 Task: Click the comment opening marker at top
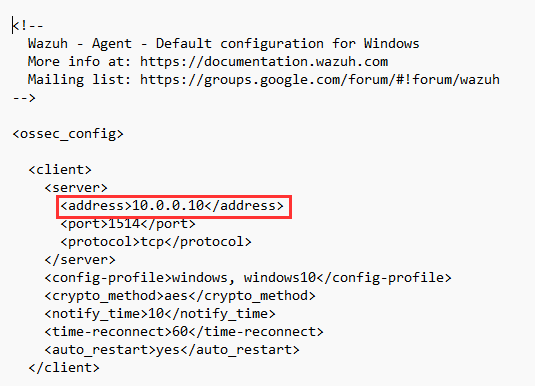pyautogui.click(x=28, y=26)
